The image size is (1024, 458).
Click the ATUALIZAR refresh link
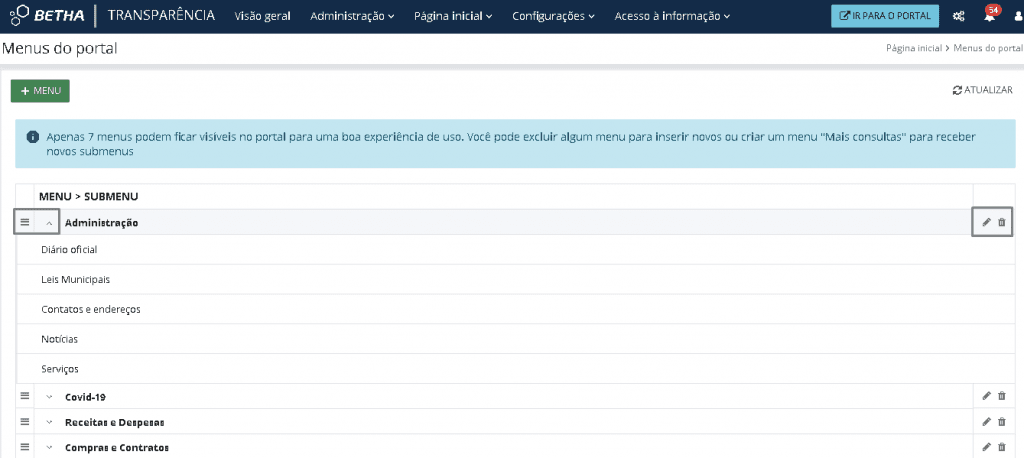click(x=982, y=90)
